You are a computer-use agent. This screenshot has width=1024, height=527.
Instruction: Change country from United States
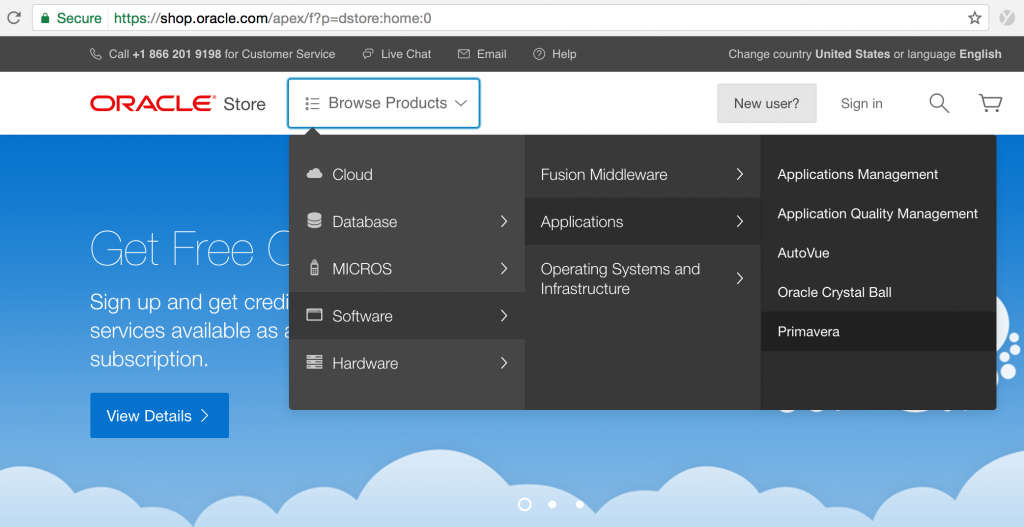(852, 54)
